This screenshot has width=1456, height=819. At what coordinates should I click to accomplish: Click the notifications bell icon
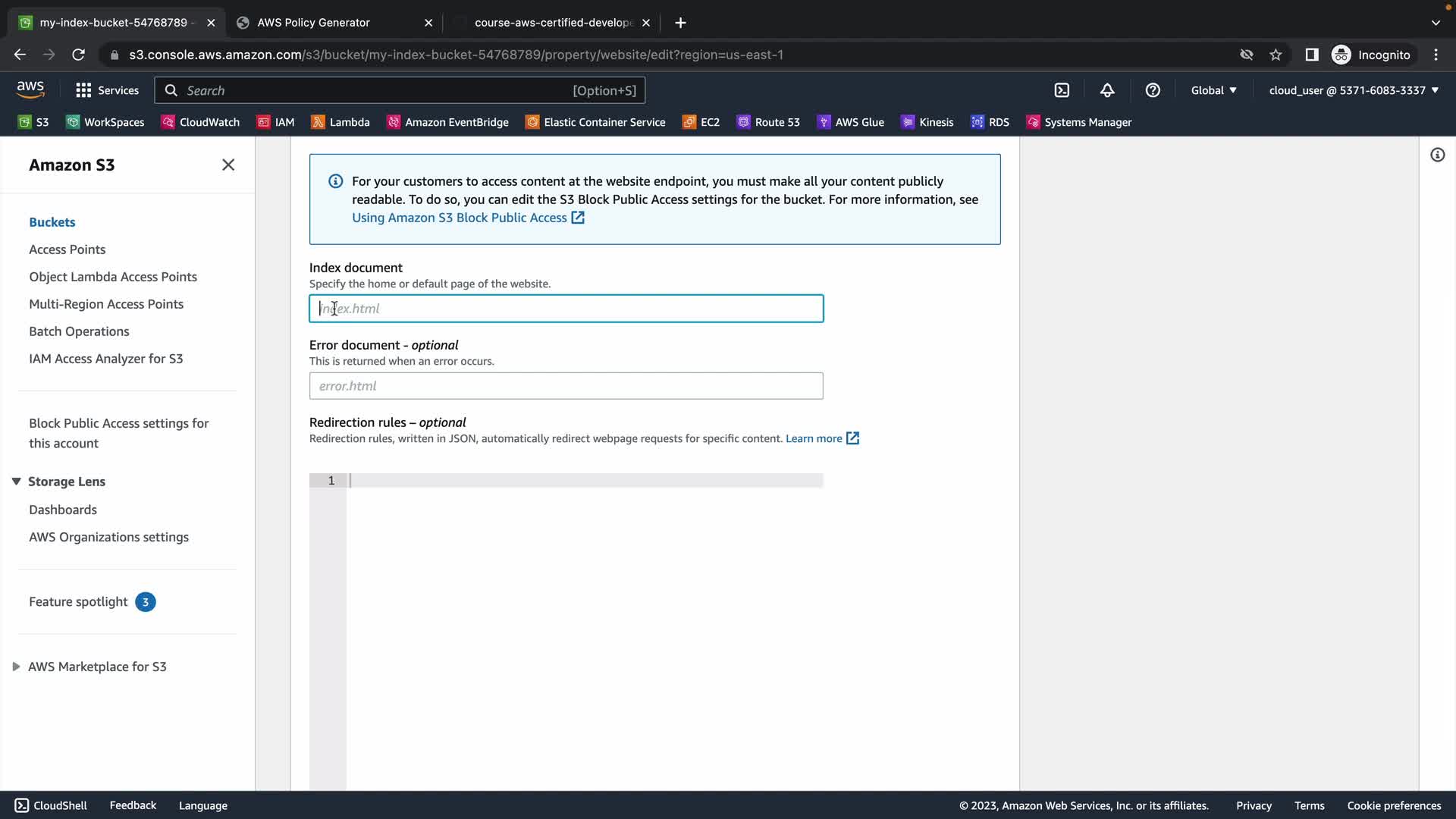(1107, 90)
